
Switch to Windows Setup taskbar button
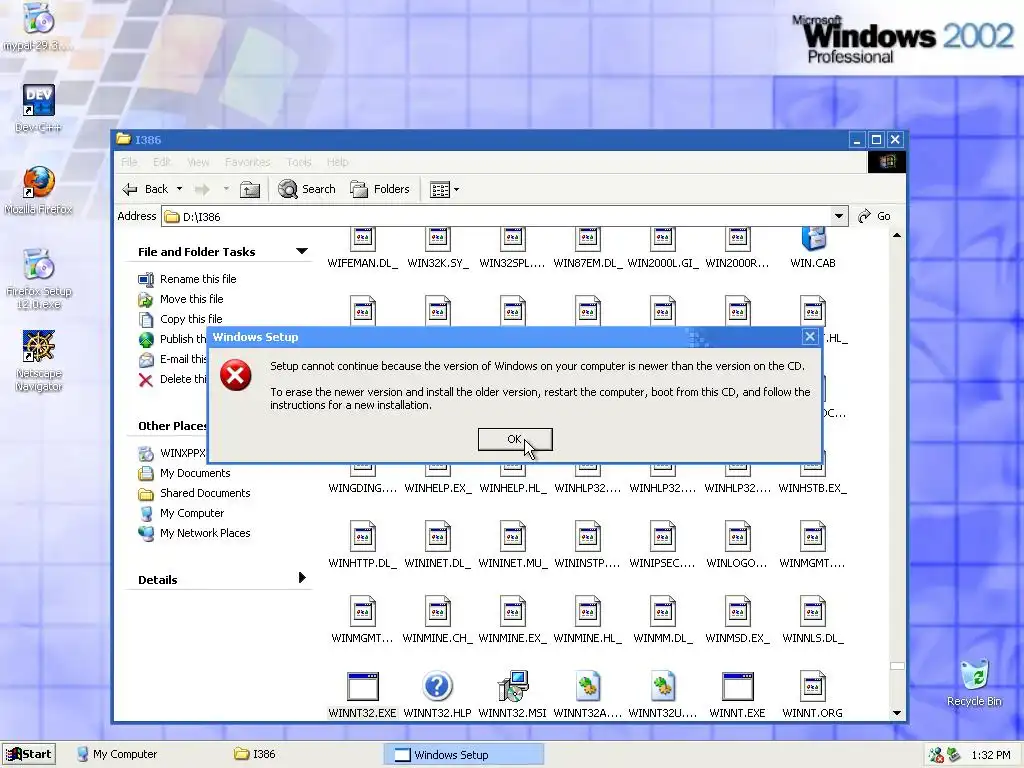463,754
